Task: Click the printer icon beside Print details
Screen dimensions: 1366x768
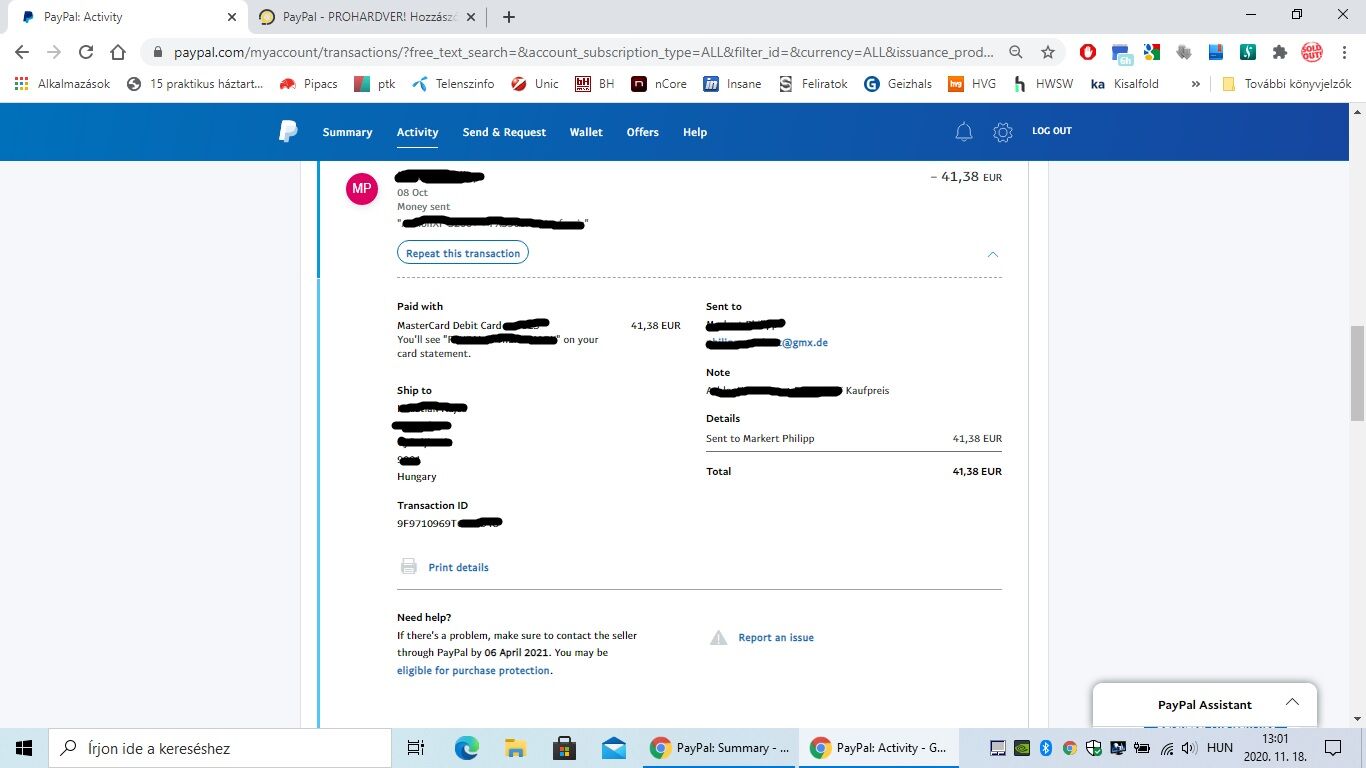Action: 408,567
